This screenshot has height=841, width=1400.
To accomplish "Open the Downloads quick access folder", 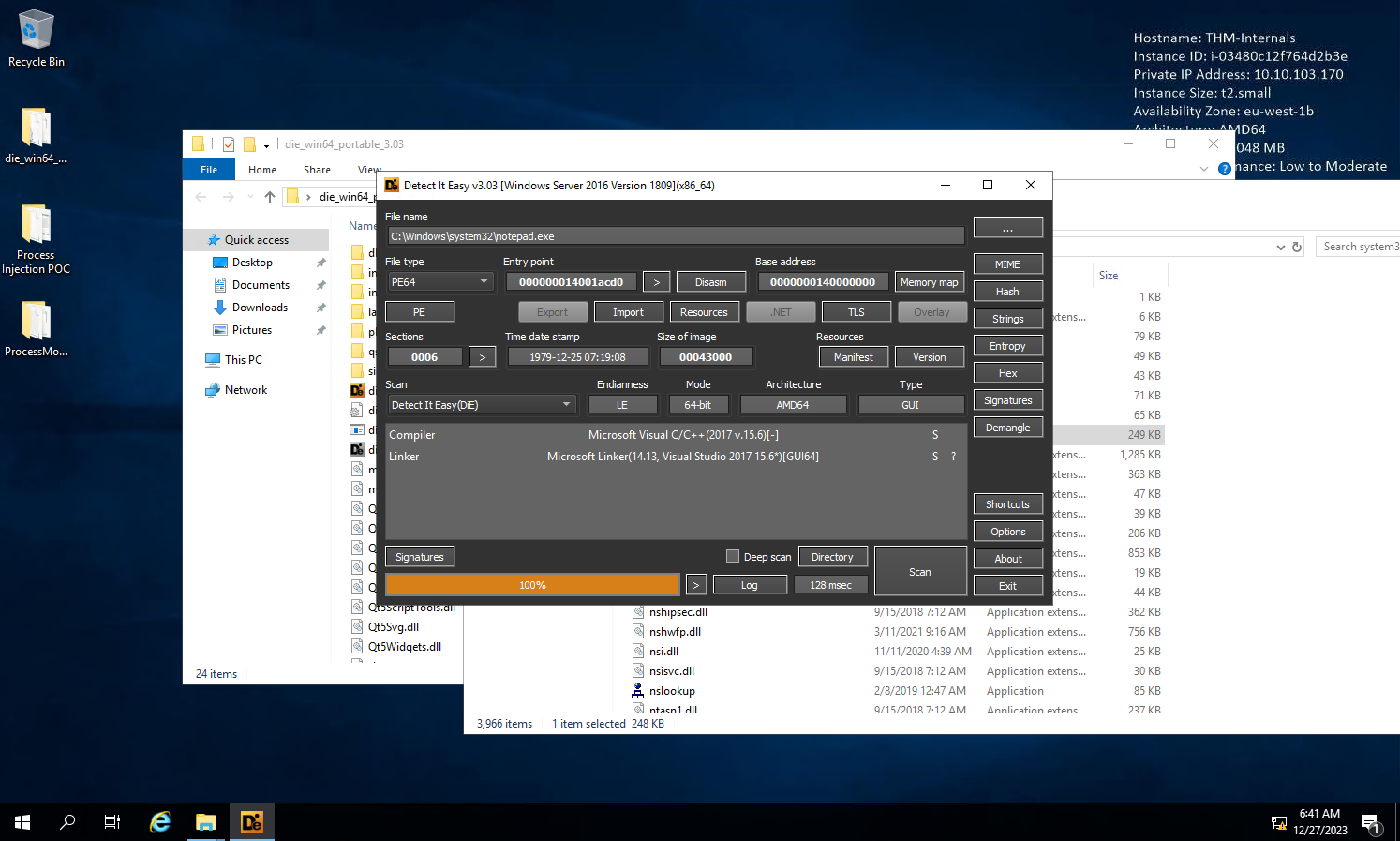I will coord(260,308).
